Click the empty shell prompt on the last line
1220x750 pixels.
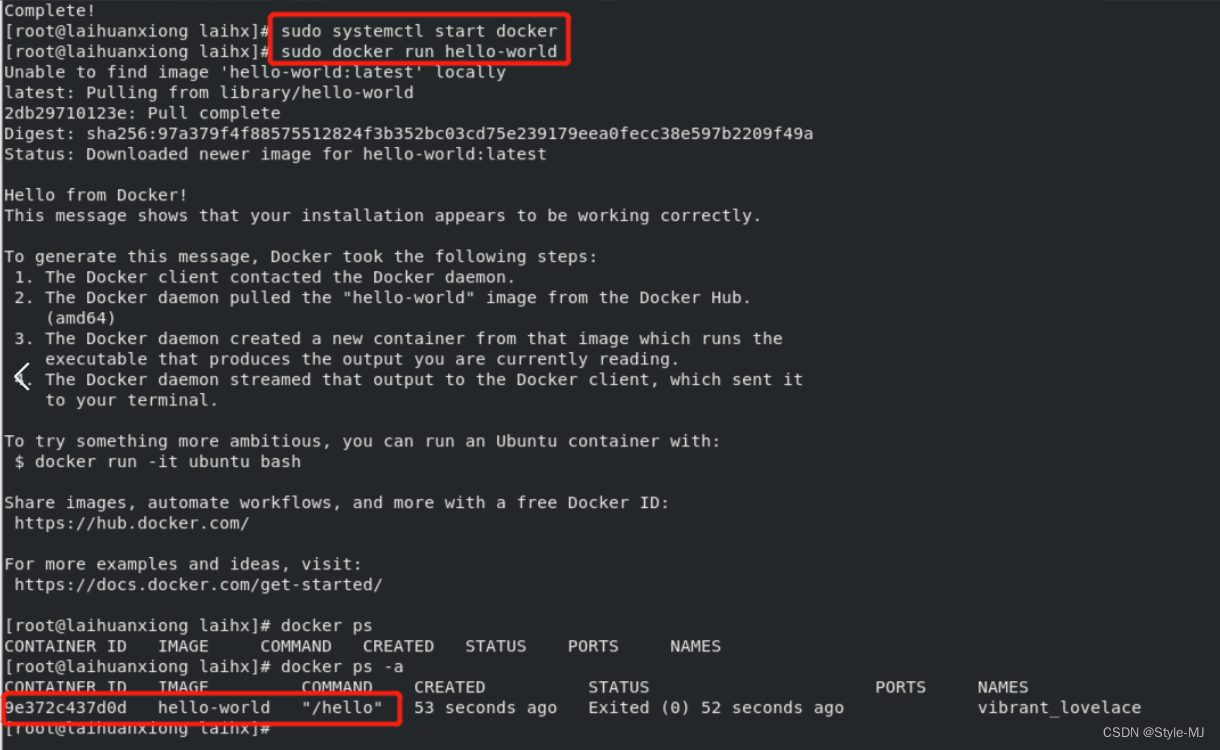click(136, 729)
